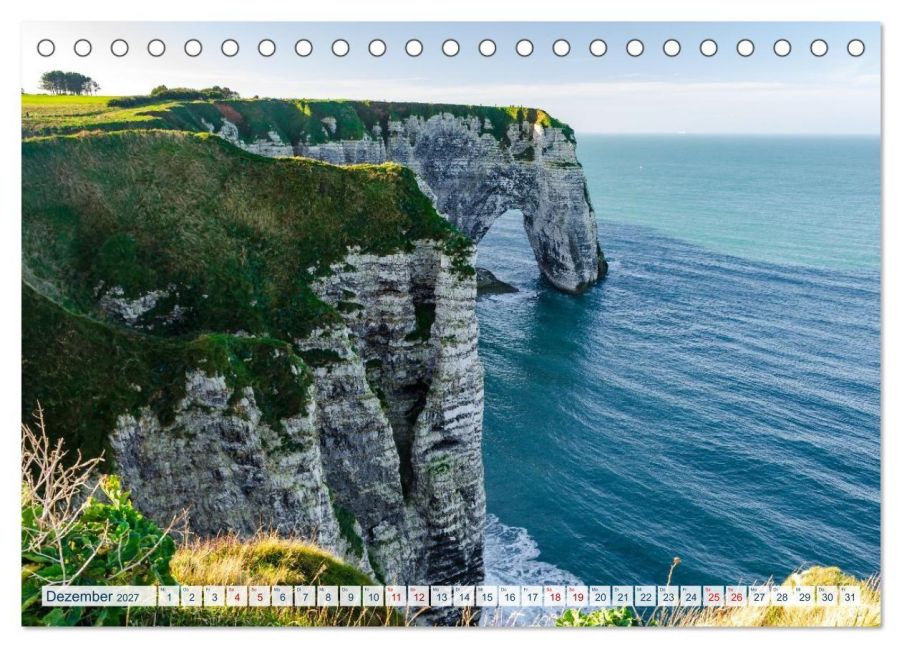The width and height of the screenshot is (902, 648).
Task: Select red day 12 in the calendar strip
Action: [419, 597]
